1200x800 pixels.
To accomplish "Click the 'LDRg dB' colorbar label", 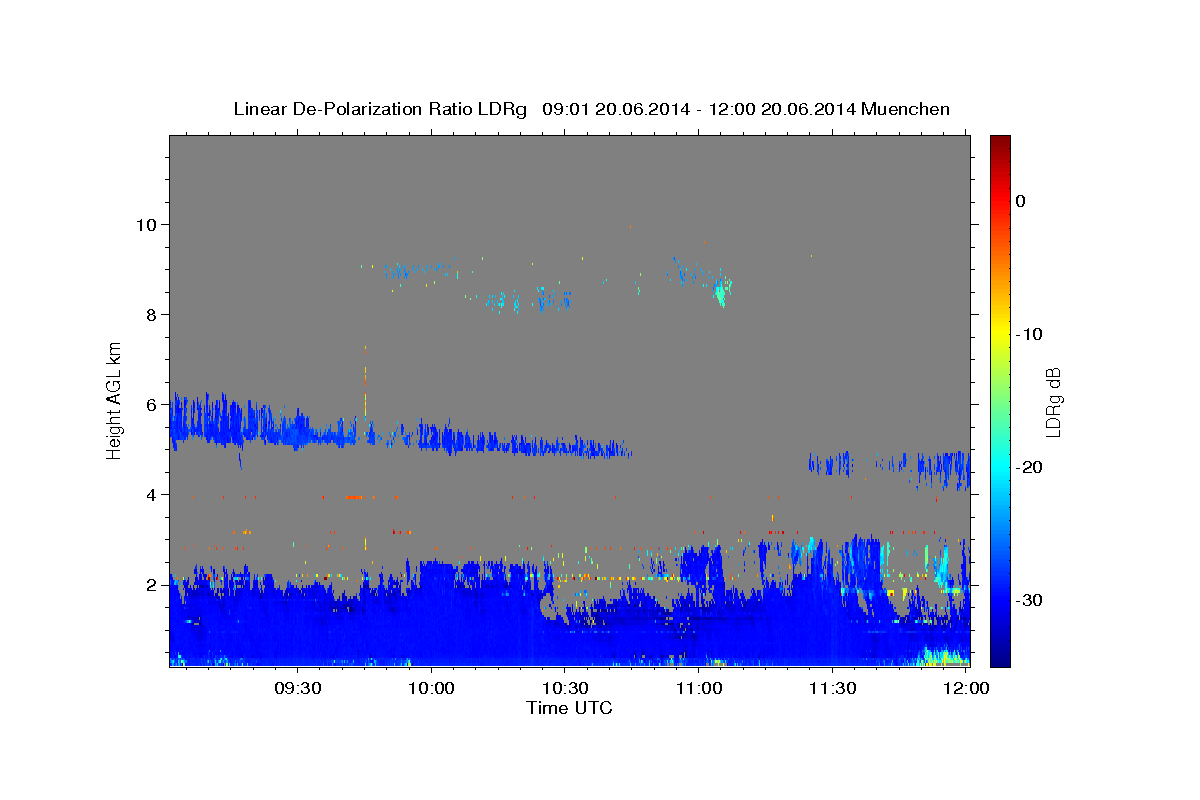I will (x=1053, y=401).
